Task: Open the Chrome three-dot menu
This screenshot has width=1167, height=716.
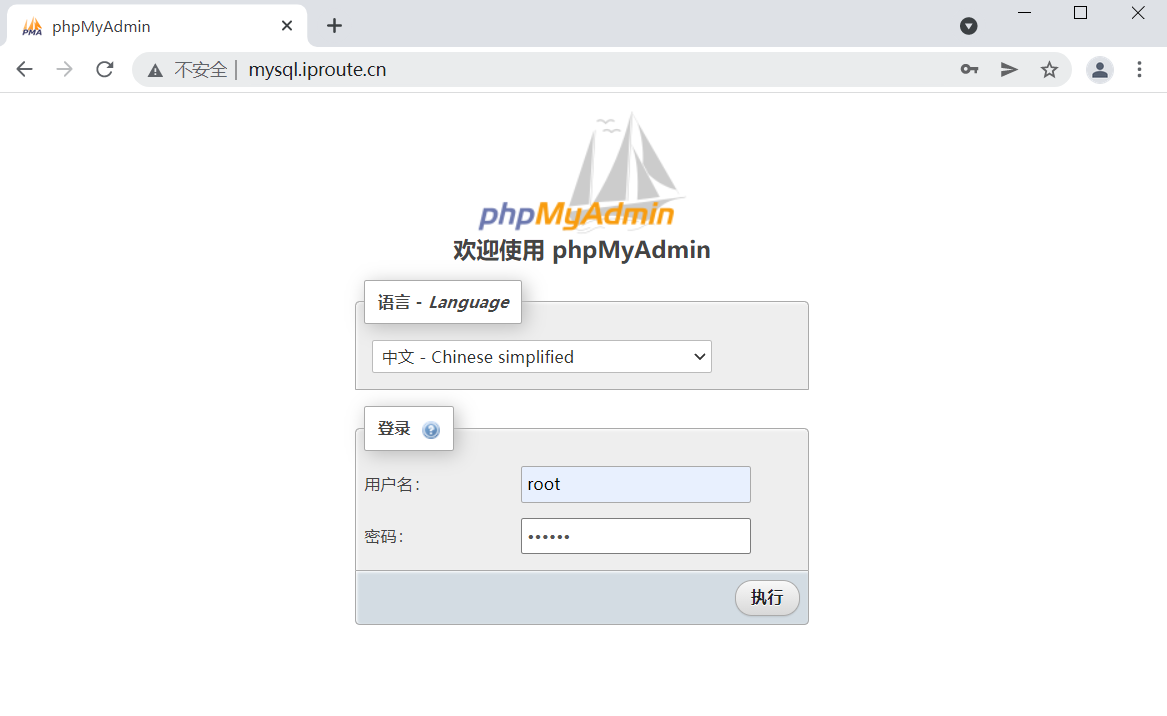Action: 1139,69
